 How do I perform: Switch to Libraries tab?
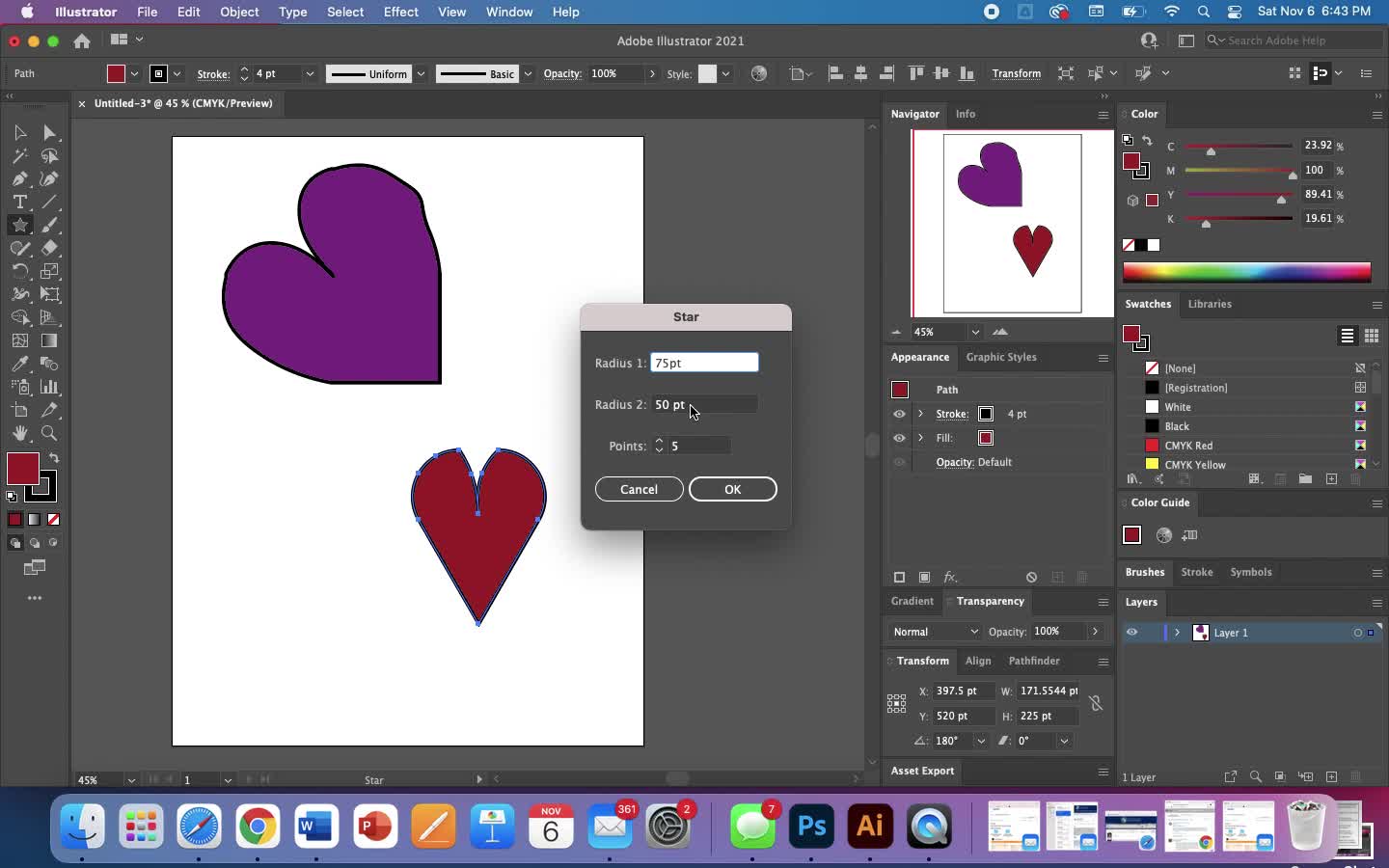1210,304
